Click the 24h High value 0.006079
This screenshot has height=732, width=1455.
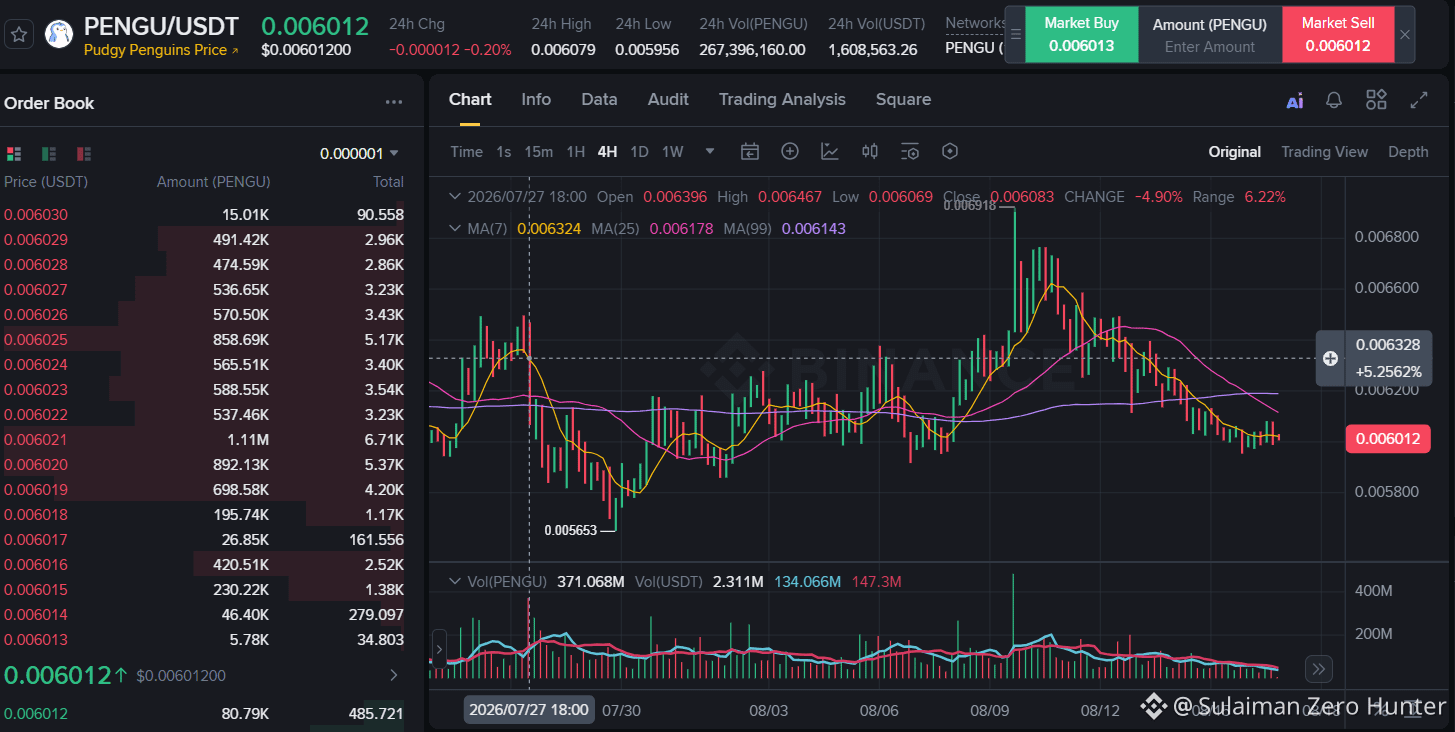563,49
